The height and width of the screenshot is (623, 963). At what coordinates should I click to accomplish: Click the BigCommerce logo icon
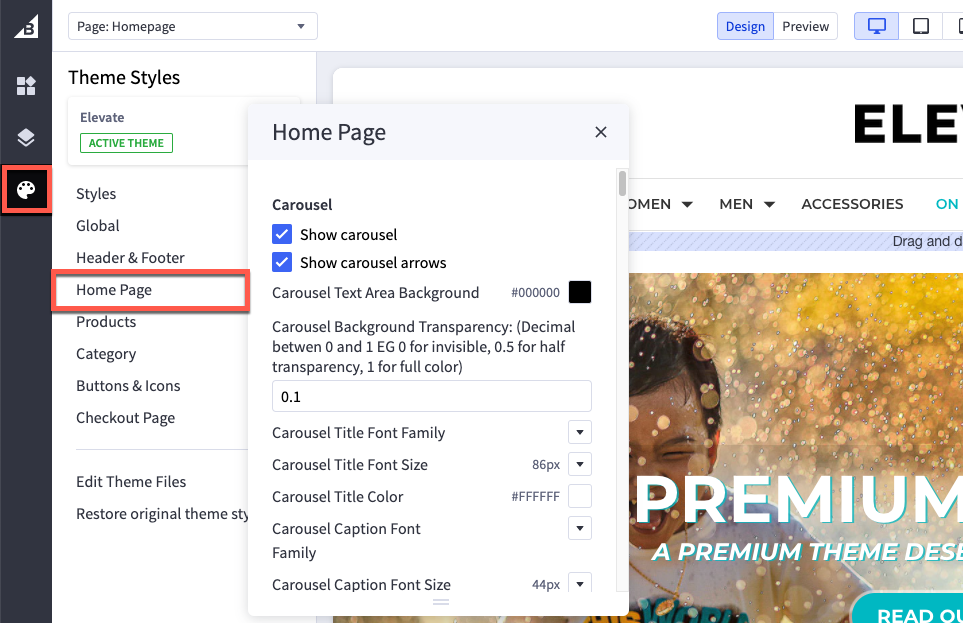point(26,26)
